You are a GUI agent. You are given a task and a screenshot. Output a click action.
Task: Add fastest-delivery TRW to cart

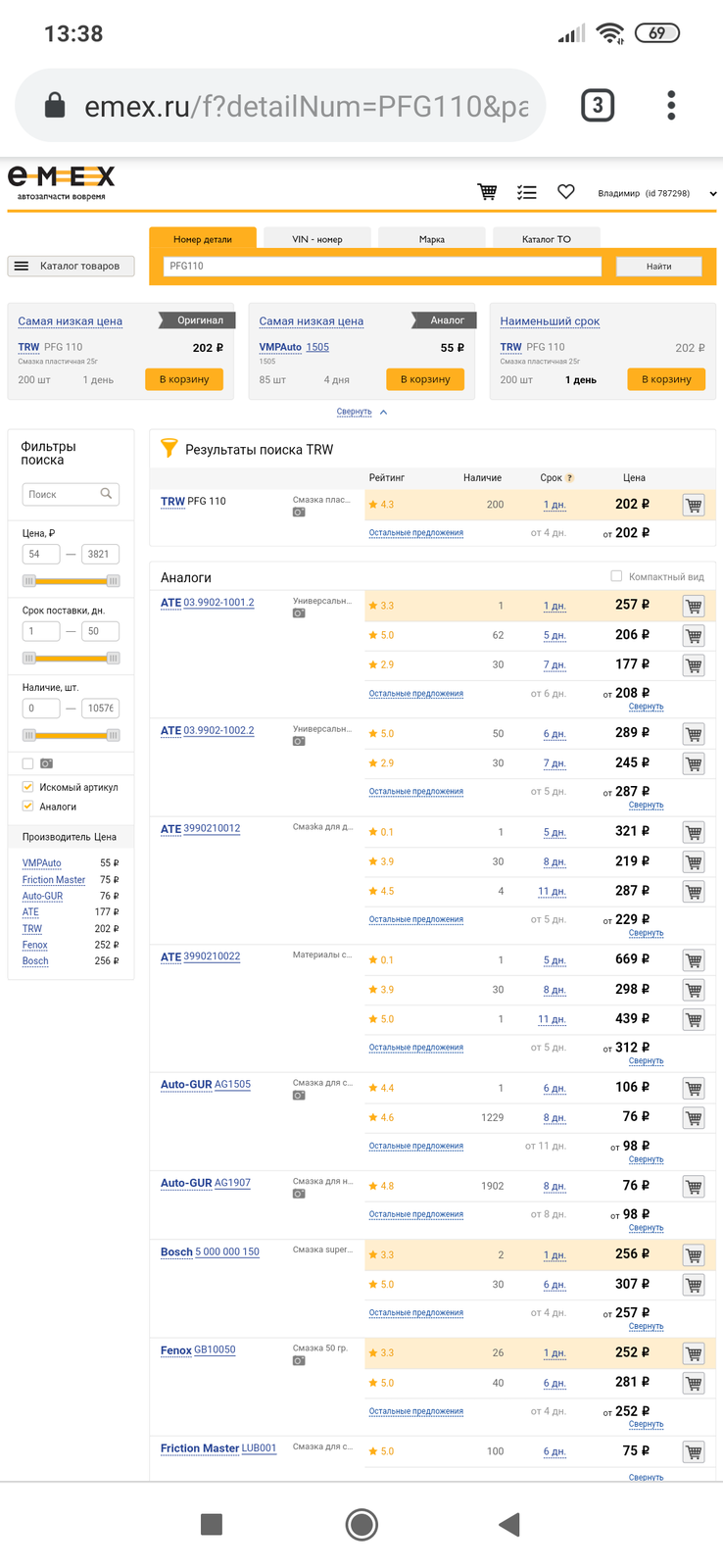tap(666, 379)
